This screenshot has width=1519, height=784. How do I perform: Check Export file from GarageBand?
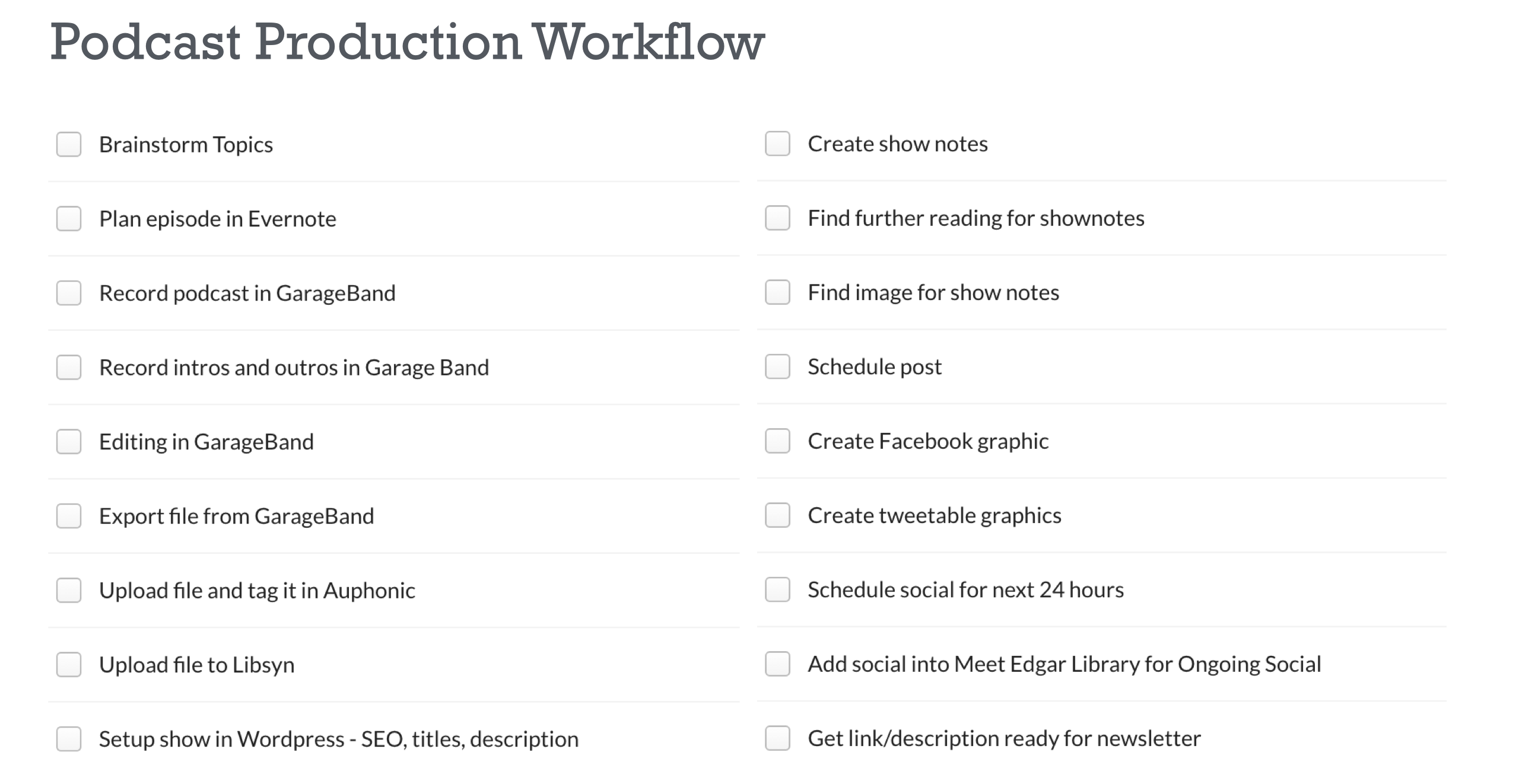(x=69, y=516)
